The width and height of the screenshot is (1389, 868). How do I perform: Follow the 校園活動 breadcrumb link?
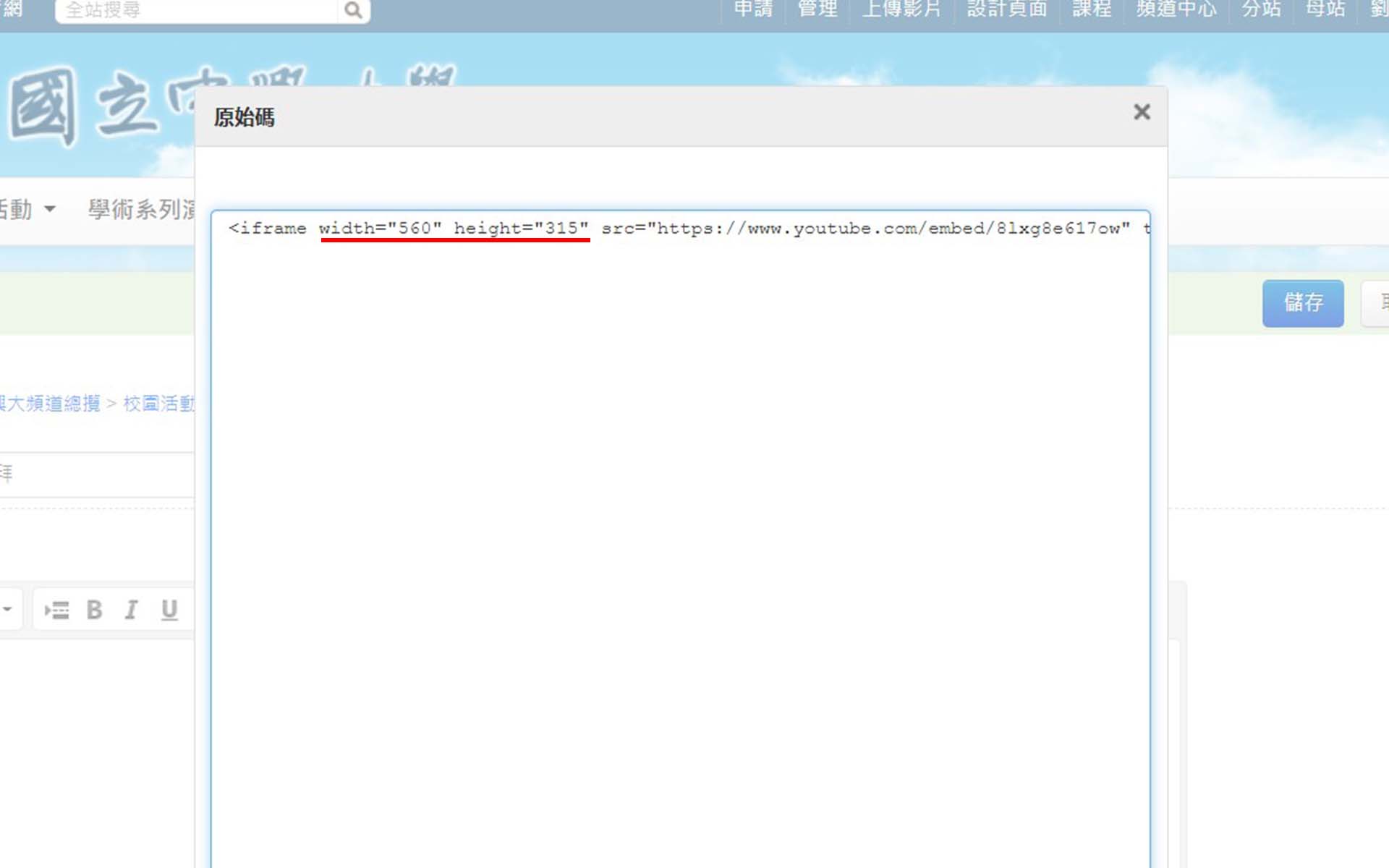[159, 404]
